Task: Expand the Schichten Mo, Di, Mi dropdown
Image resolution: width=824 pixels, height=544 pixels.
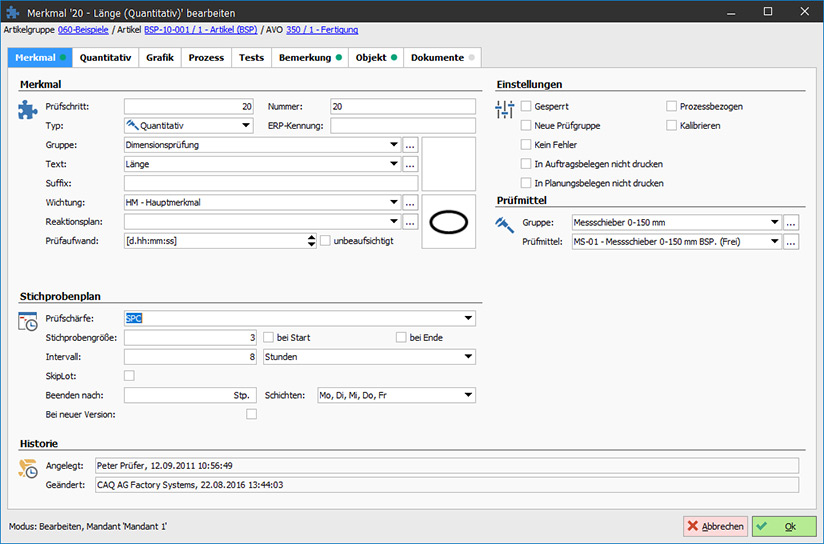Action: [x=468, y=395]
